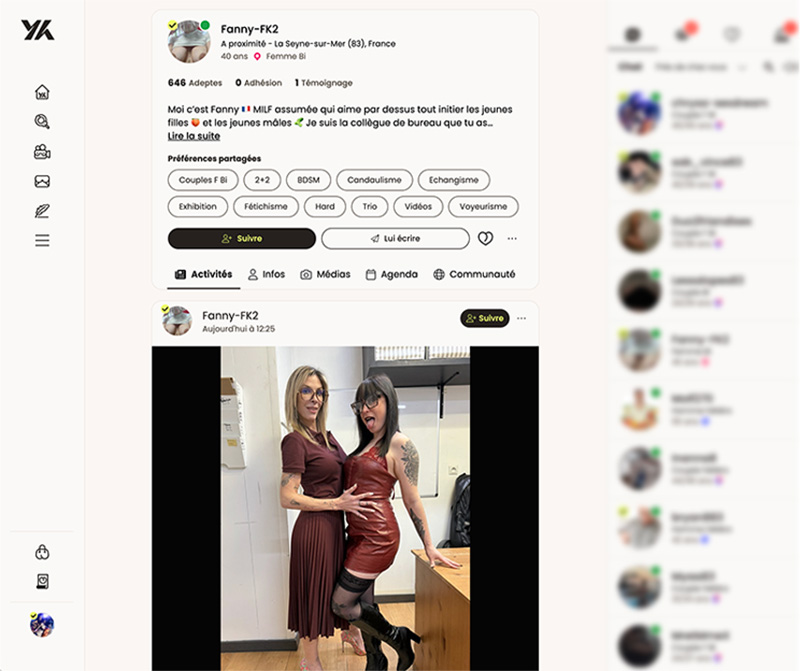Switch to the Infos tab
800x671 pixels.
[266, 275]
